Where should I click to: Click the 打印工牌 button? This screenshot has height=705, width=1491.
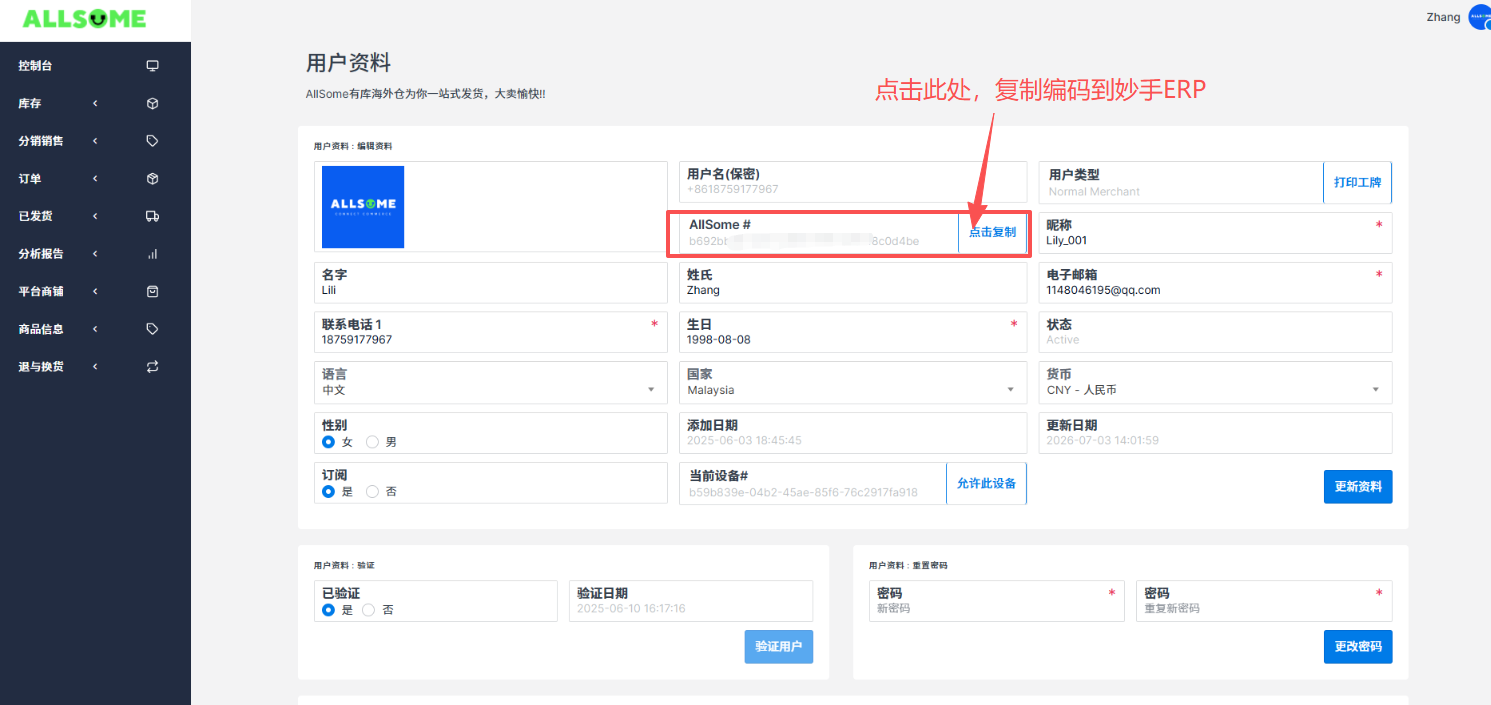[x=1357, y=182]
